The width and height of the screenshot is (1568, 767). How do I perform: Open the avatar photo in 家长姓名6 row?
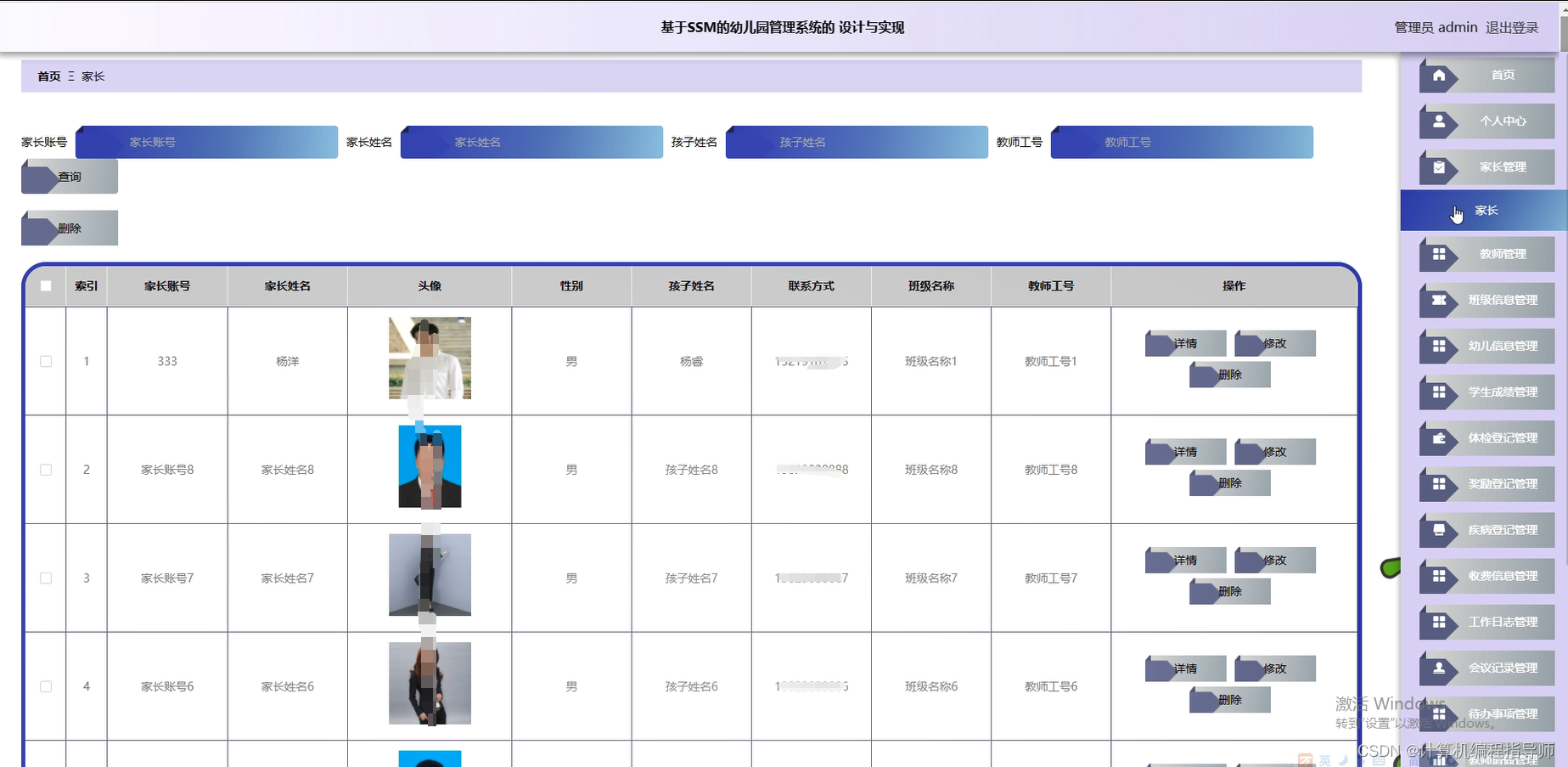tap(430, 684)
